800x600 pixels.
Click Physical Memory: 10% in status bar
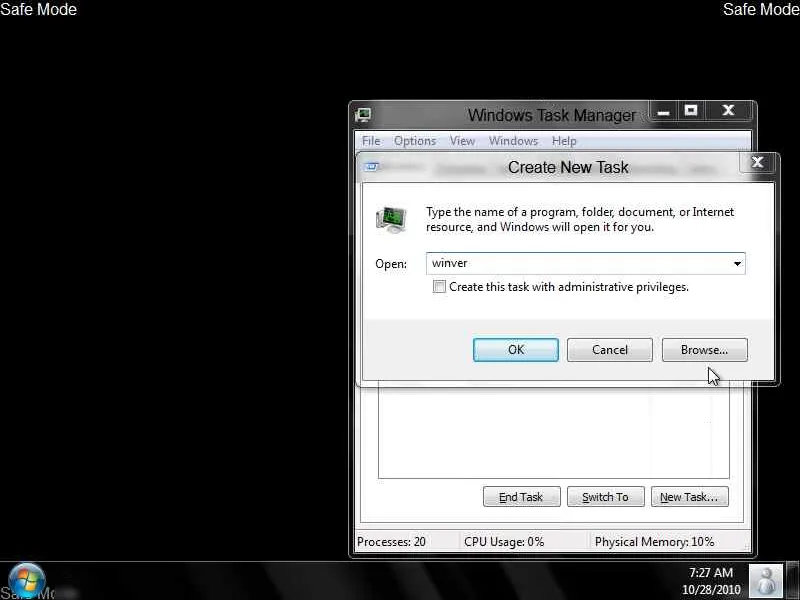coord(654,541)
